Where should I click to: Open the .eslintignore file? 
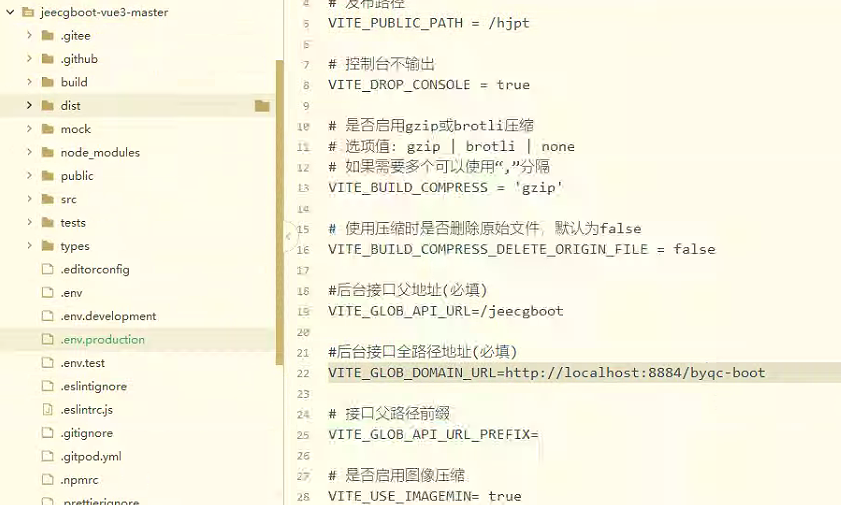(x=94, y=387)
